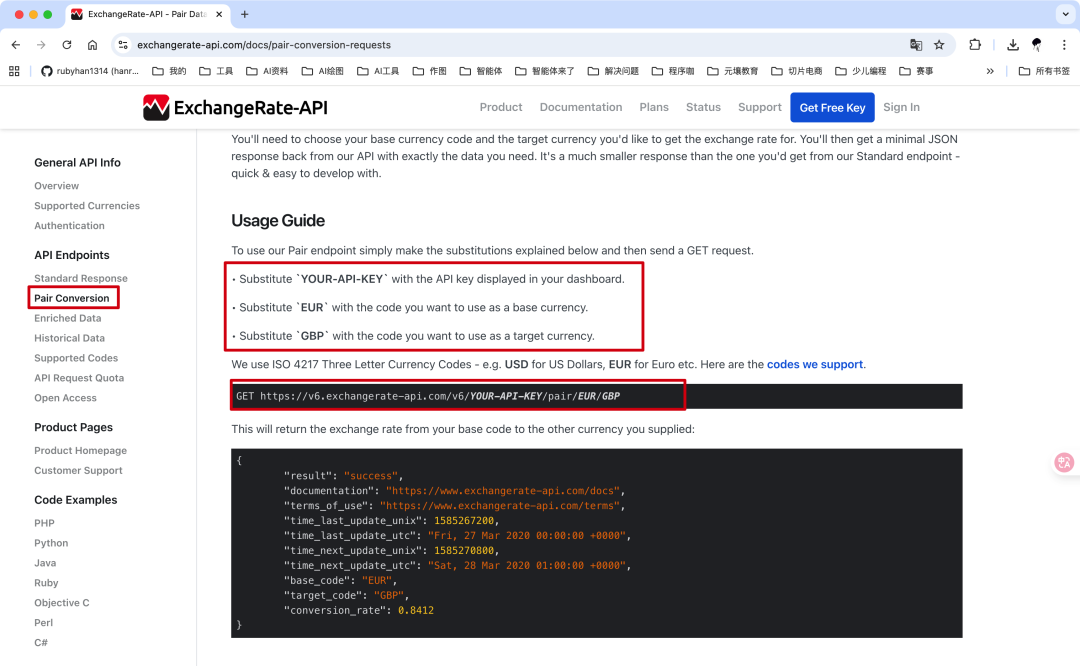The width and height of the screenshot is (1080, 666).
Task: Open a new tab with the plus icon
Action: pos(245,14)
